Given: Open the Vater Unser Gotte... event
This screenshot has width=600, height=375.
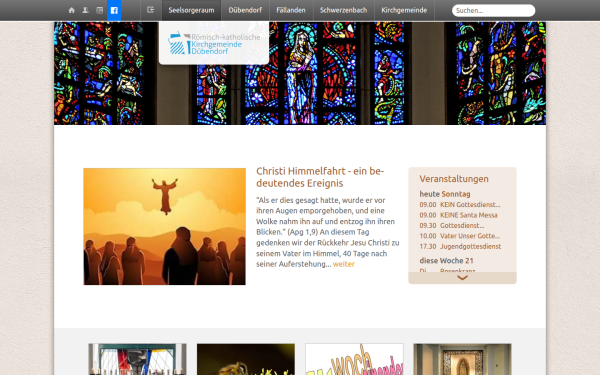Looking at the screenshot, I should click(470, 236).
